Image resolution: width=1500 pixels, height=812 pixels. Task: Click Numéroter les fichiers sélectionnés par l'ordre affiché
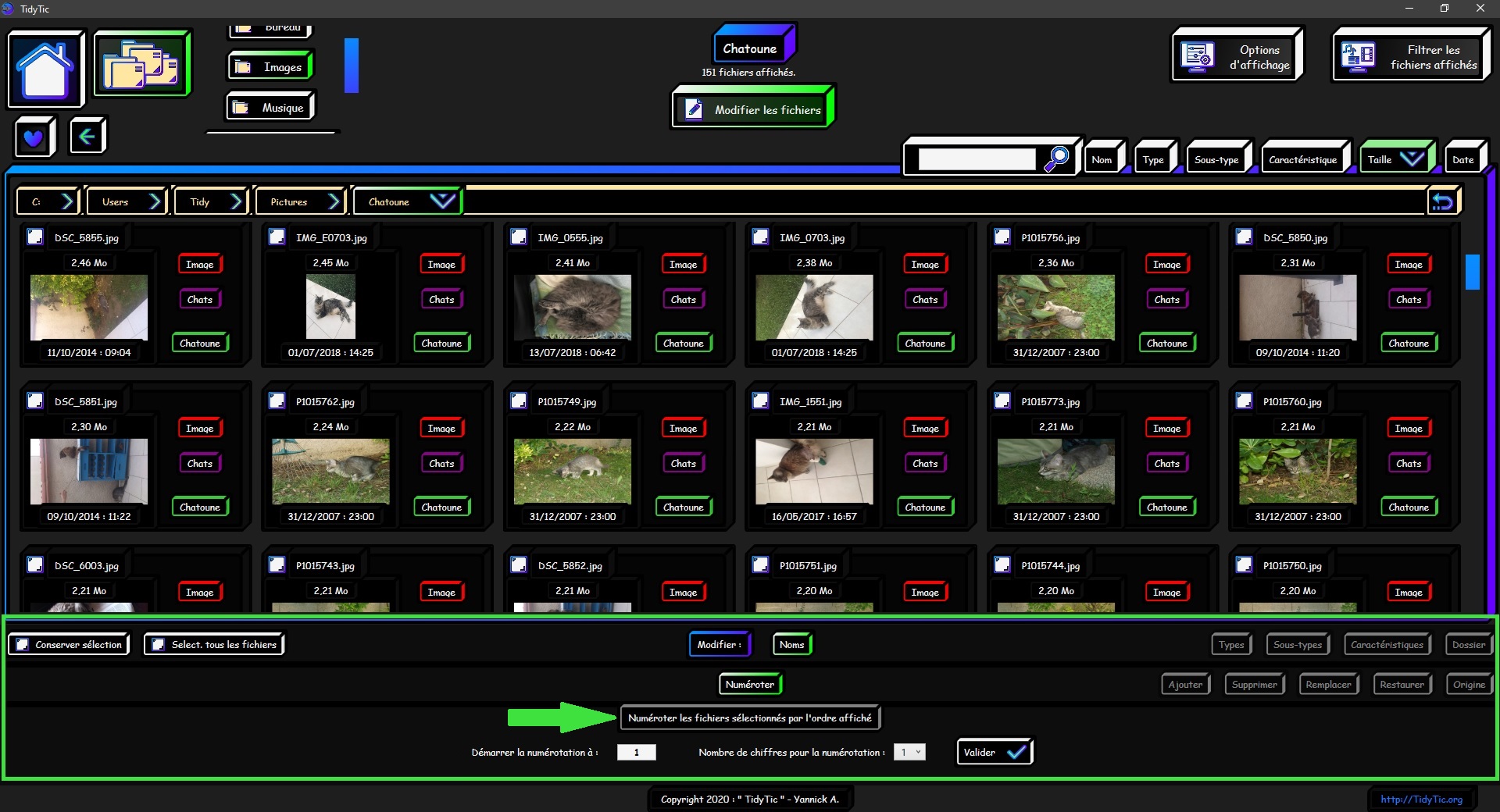[x=750, y=718]
